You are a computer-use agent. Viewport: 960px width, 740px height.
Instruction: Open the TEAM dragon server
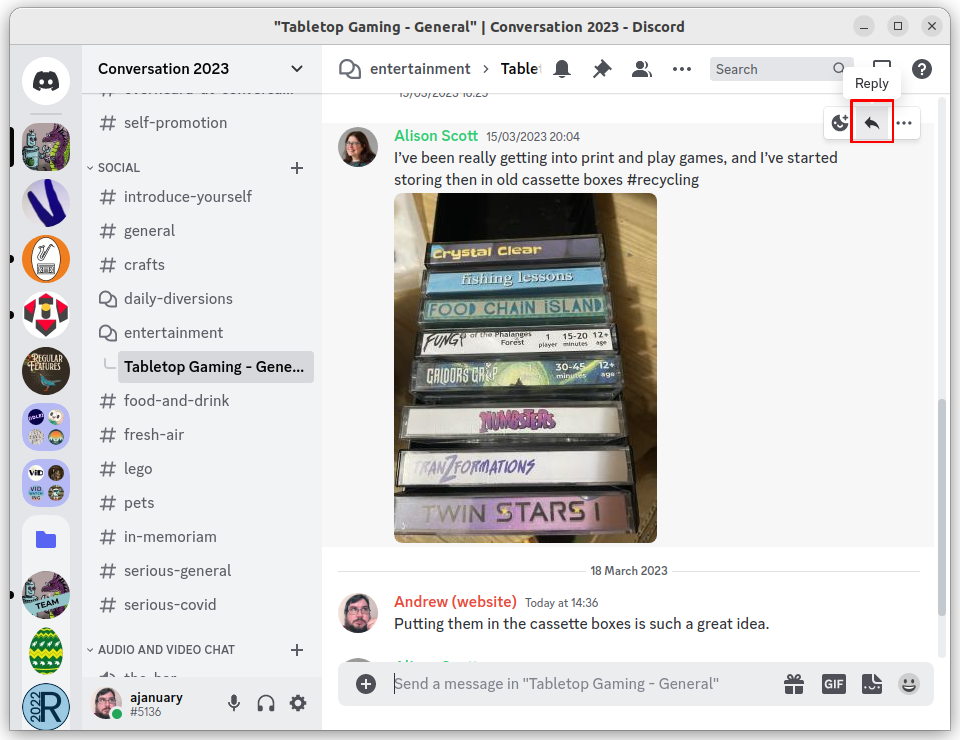pos(46,595)
